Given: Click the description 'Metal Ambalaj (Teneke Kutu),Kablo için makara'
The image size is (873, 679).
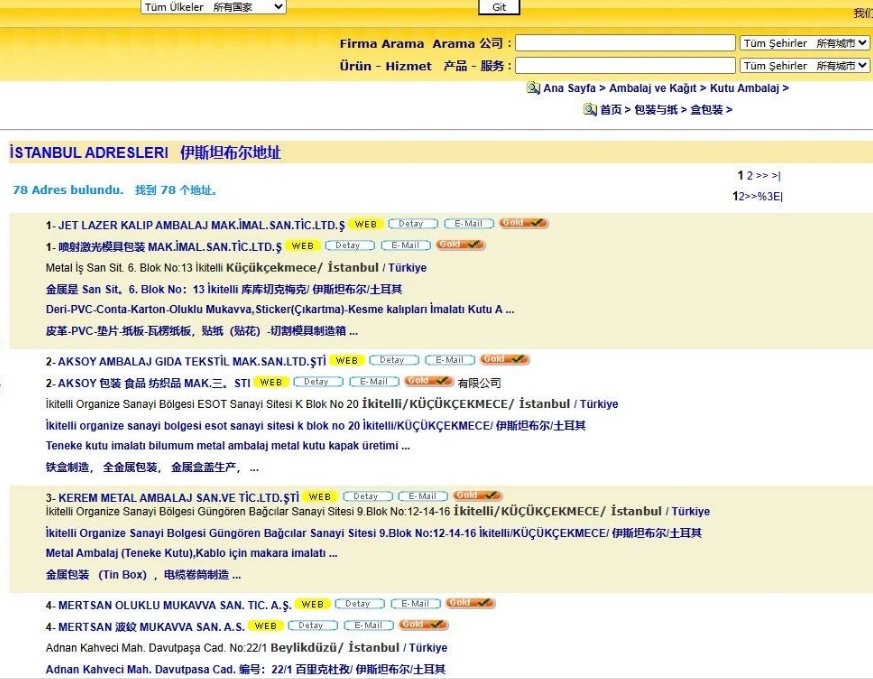Looking at the screenshot, I should 192,553.
